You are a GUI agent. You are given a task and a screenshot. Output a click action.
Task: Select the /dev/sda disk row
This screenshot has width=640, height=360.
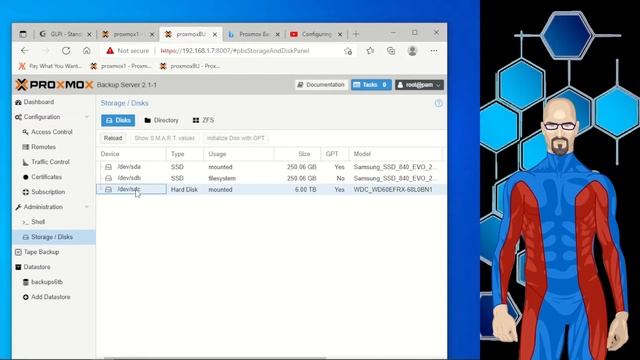click(271, 167)
